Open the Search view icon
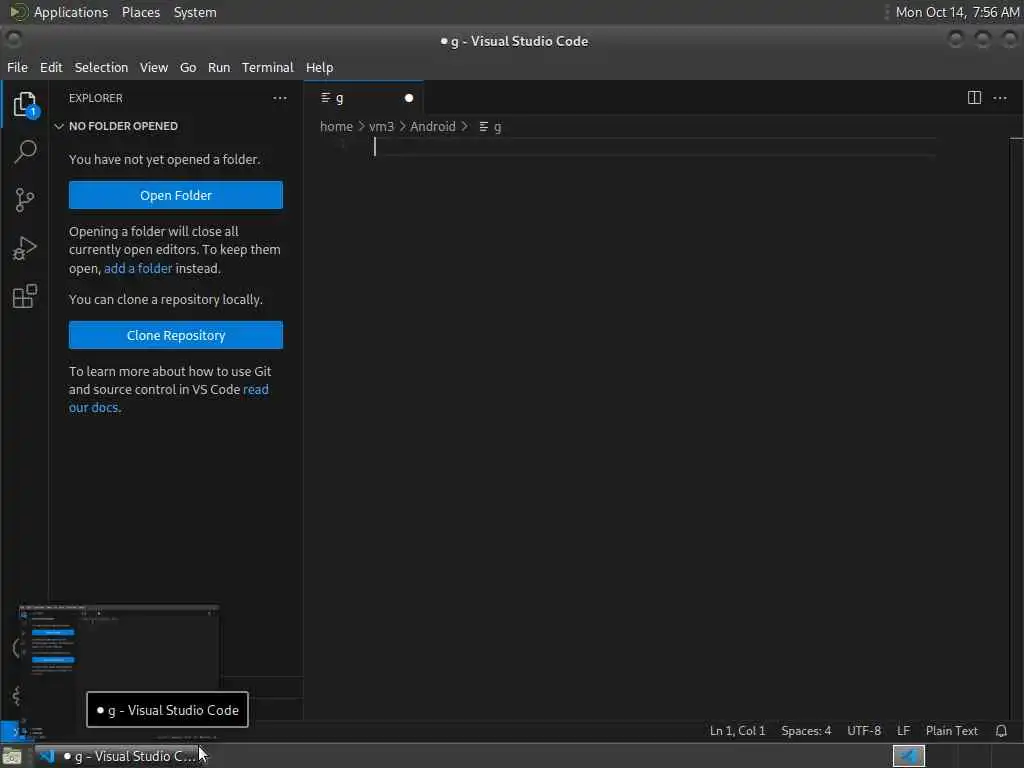This screenshot has height=768, width=1024. coord(25,152)
